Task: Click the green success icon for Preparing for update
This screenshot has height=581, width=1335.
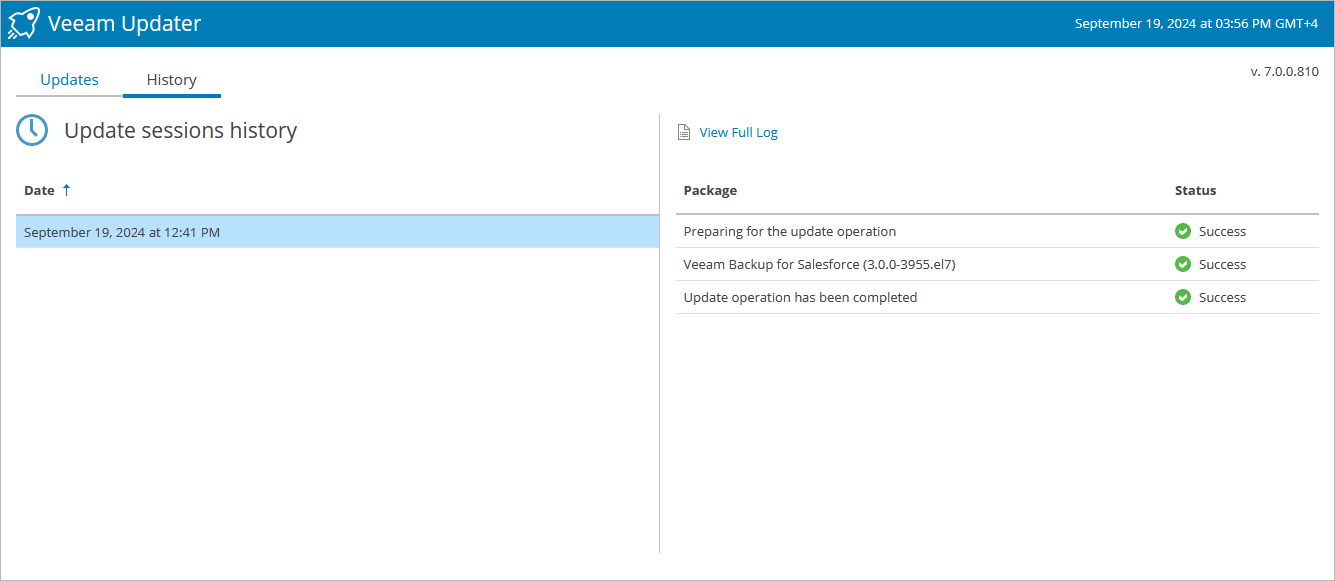Action: [x=1183, y=231]
